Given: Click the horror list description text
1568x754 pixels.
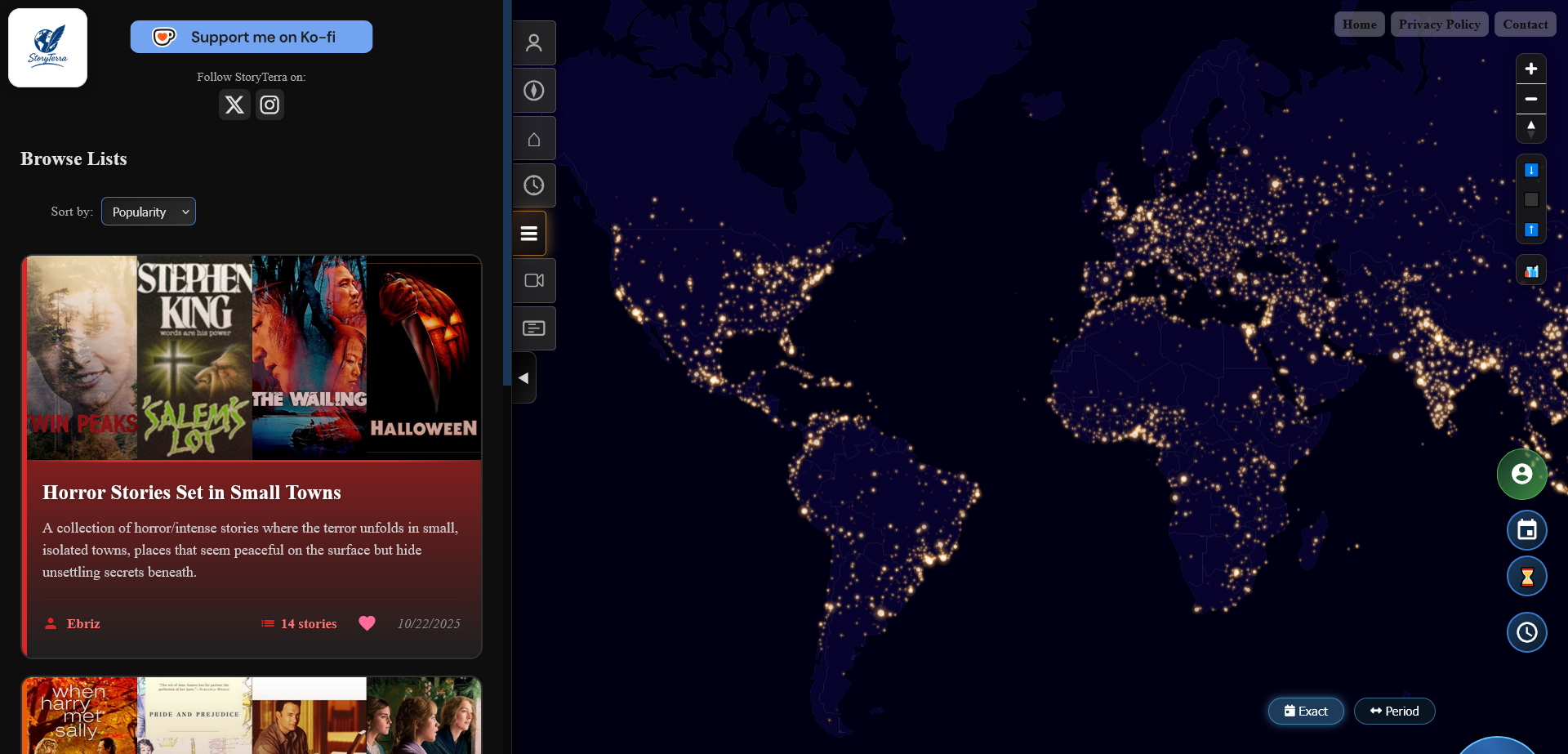Looking at the screenshot, I should pos(251,550).
